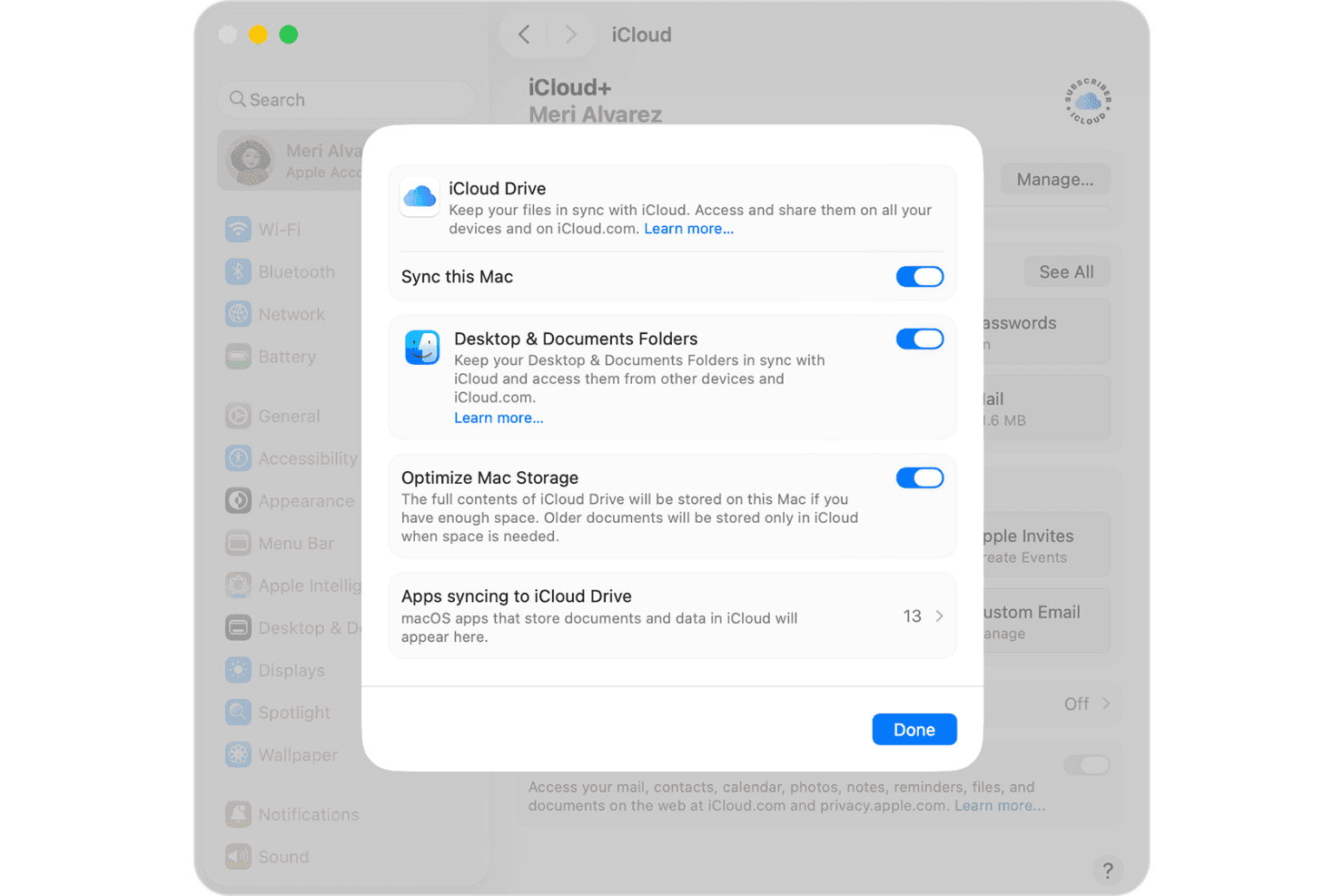Image resolution: width=1344 pixels, height=896 pixels.
Task: Open the Learn more link about iCloud.com access
Action: [x=999, y=806]
